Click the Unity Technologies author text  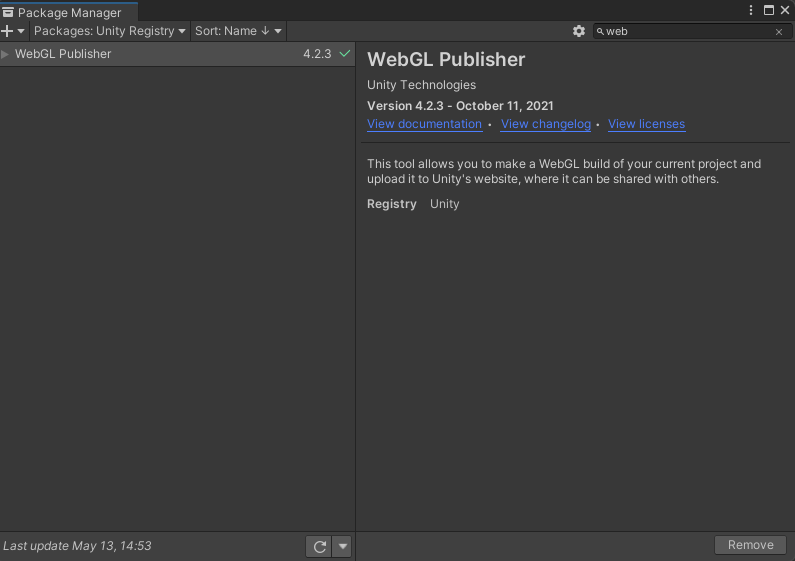[x=421, y=85]
